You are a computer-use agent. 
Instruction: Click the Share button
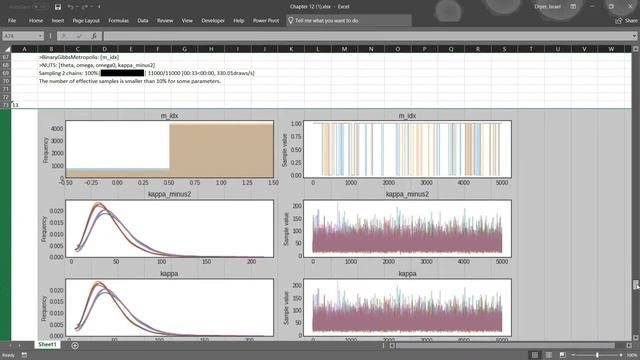[627, 20]
